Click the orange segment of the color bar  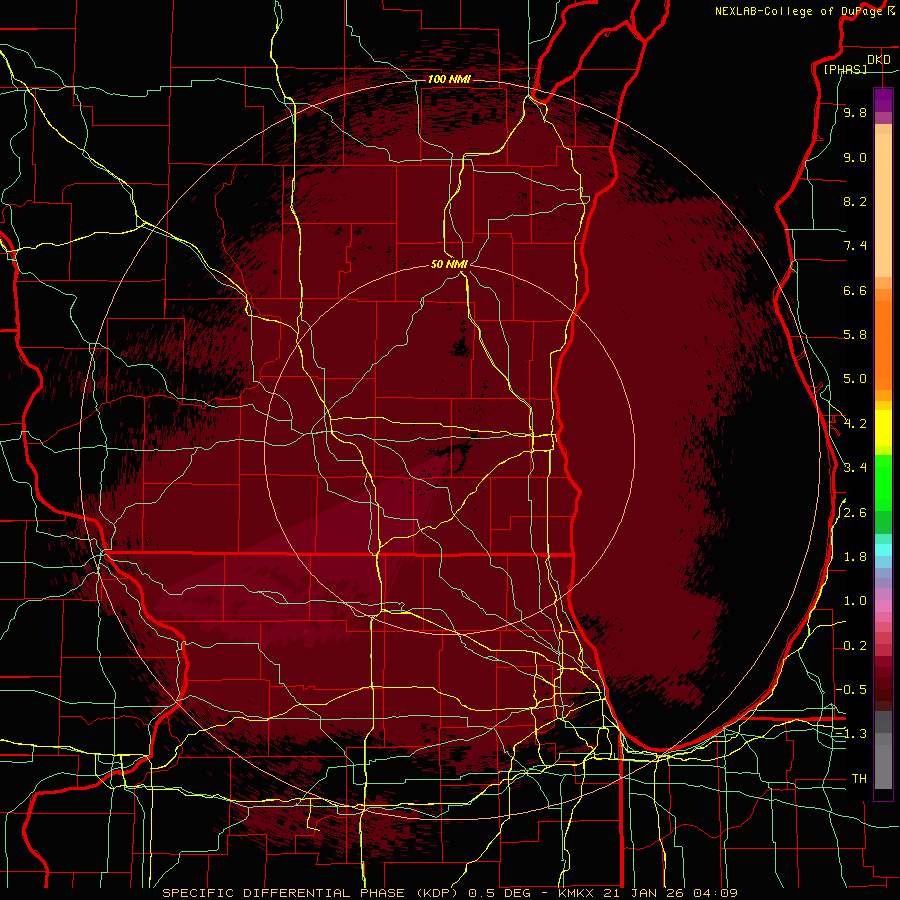pos(883,345)
